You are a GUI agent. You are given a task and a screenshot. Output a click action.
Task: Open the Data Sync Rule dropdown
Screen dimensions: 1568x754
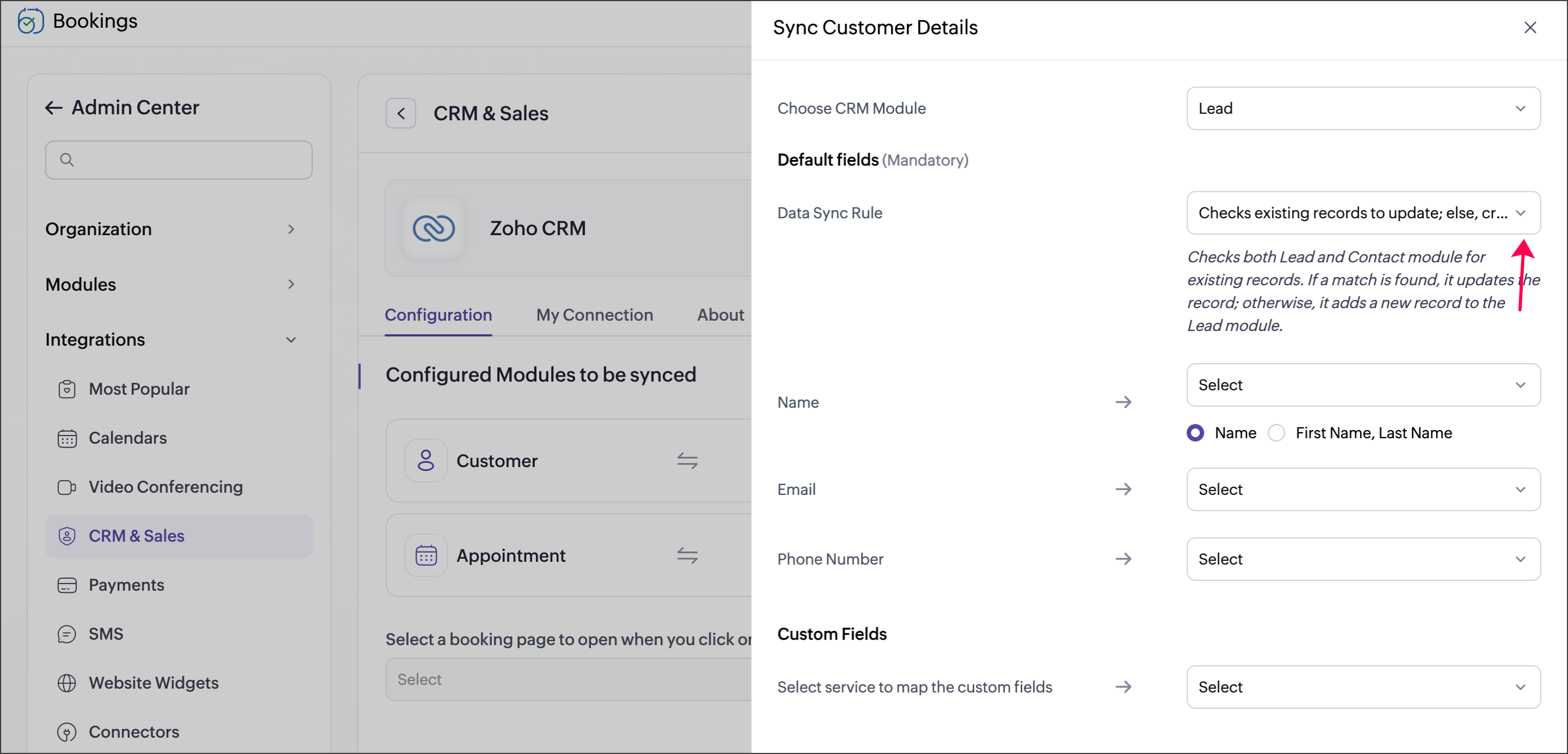[x=1363, y=213]
